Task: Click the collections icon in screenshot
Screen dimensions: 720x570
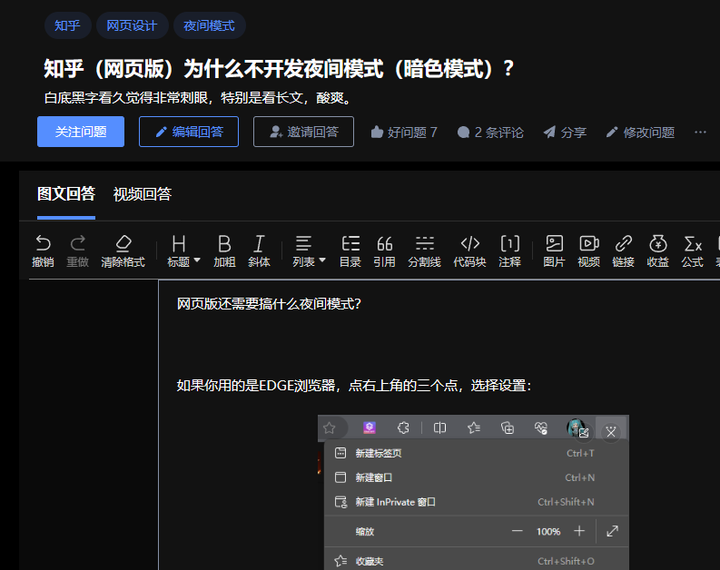Action: click(507, 428)
